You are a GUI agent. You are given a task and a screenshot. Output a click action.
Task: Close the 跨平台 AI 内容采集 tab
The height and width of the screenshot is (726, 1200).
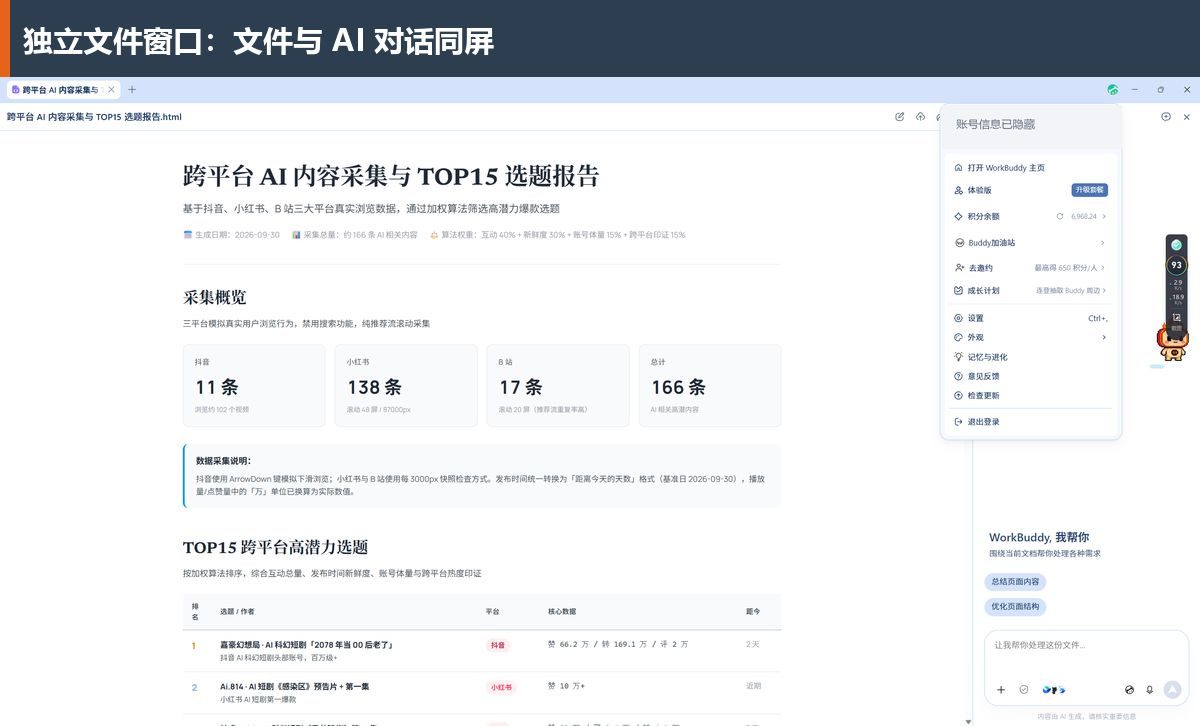(111, 90)
